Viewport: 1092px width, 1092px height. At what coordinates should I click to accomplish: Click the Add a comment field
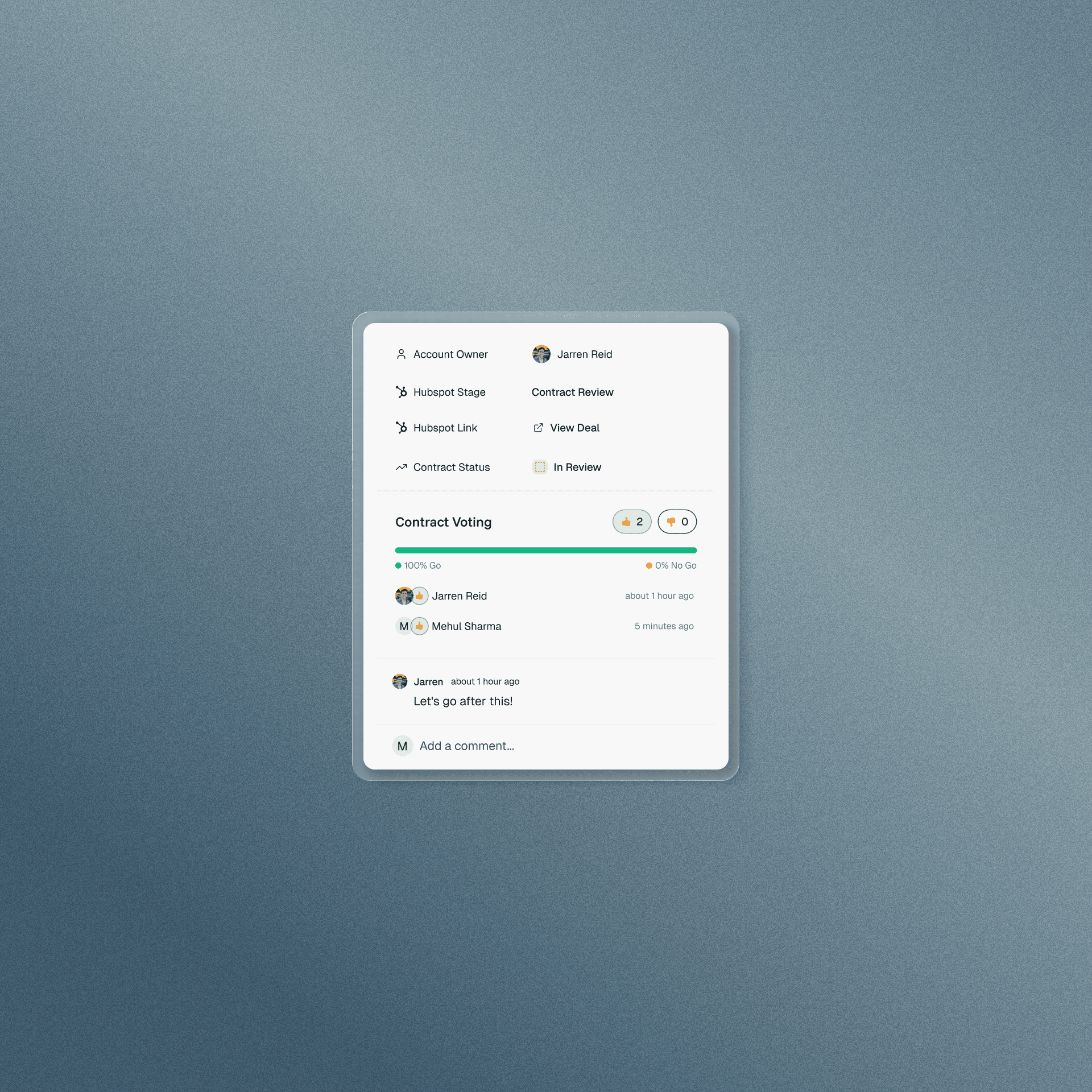pyautogui.click(x=466, y=746)
